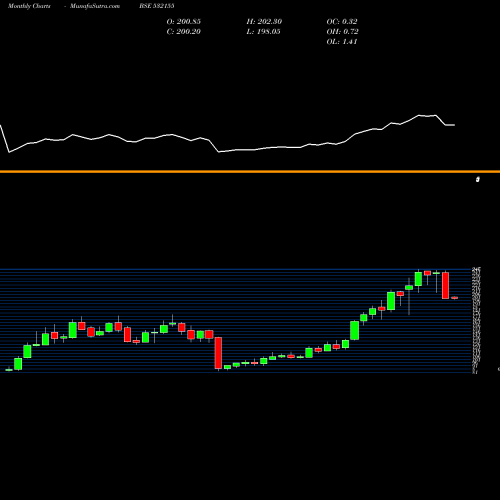Click the MunafaSutra.com label
Image resolution: width=500 pixels, height=500 pixels.
click(95, 6)
